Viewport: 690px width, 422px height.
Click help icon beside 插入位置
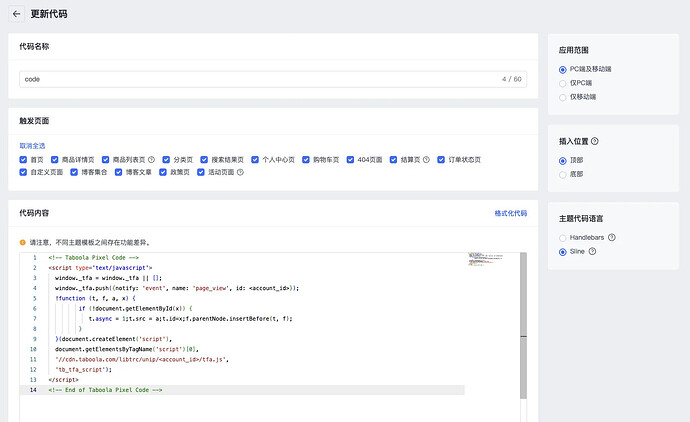pos(595,142)
